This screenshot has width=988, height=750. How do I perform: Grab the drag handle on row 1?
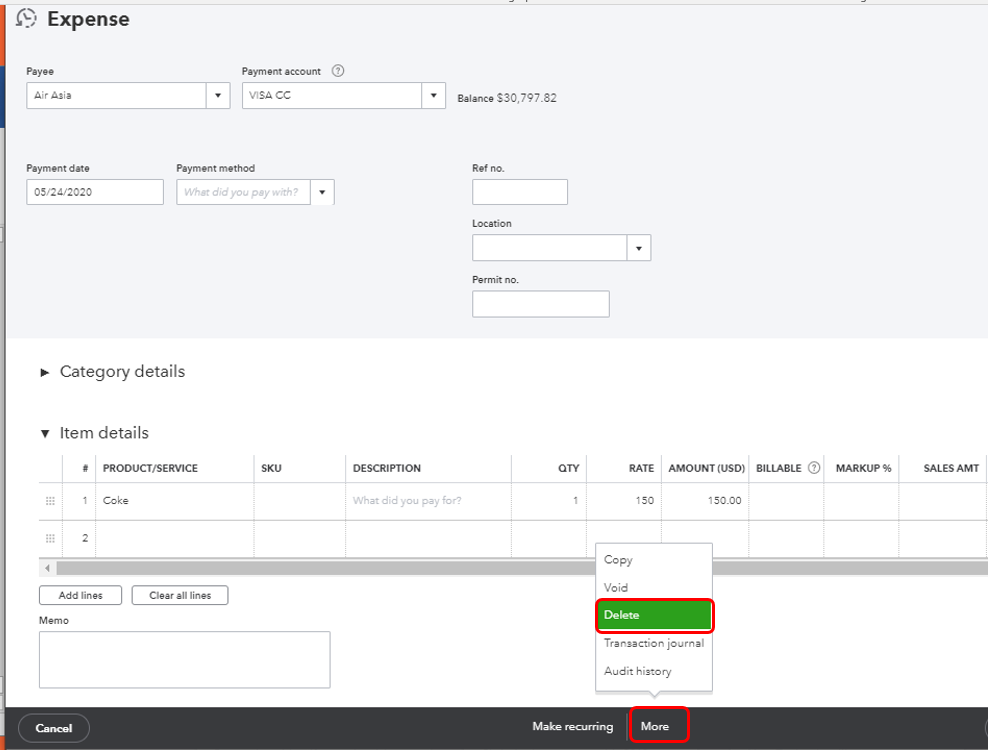point(50,501)
